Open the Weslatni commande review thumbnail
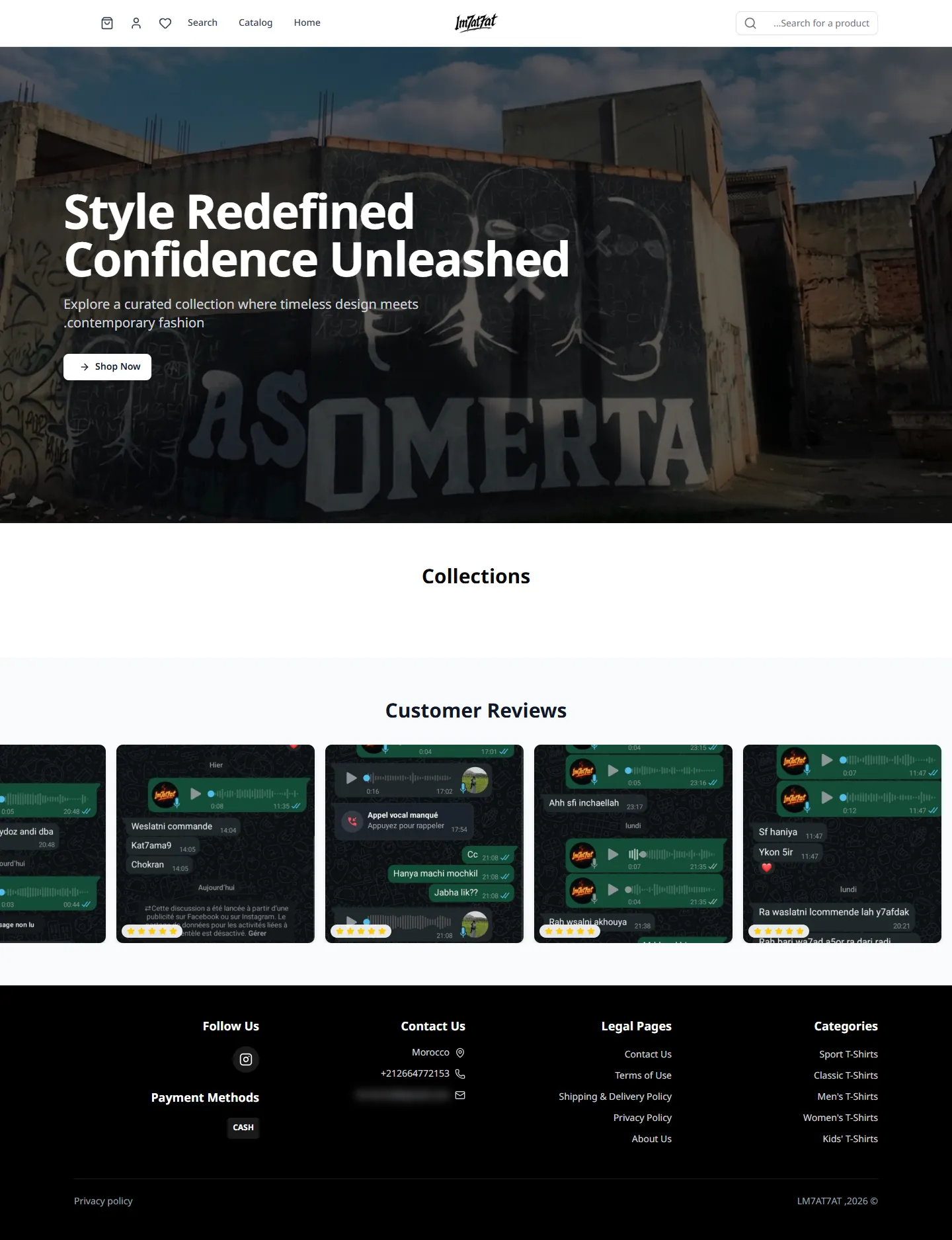 click(216, 844)
